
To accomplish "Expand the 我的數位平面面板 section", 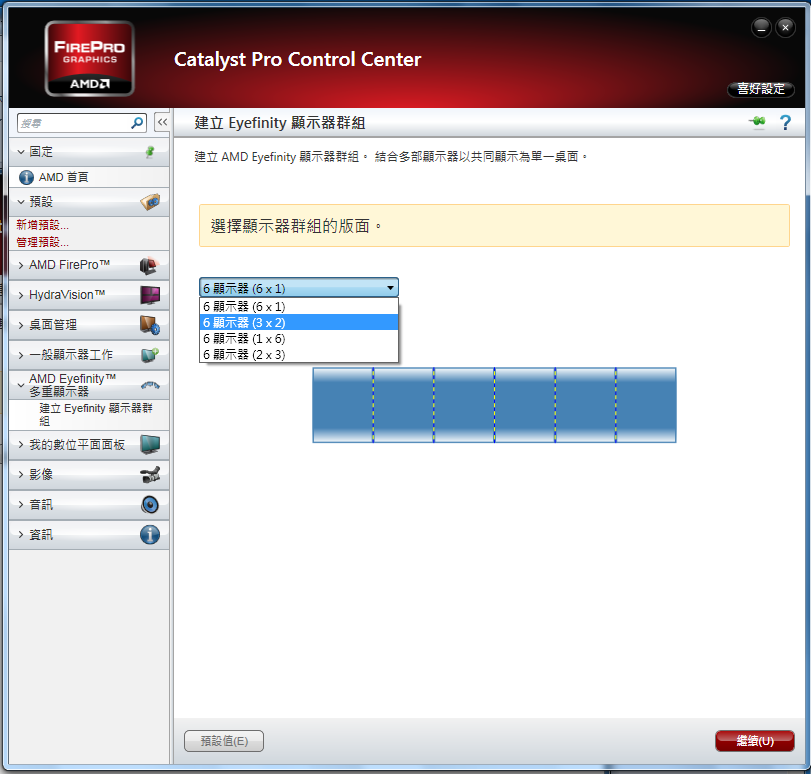I will (x=21, y=445).
